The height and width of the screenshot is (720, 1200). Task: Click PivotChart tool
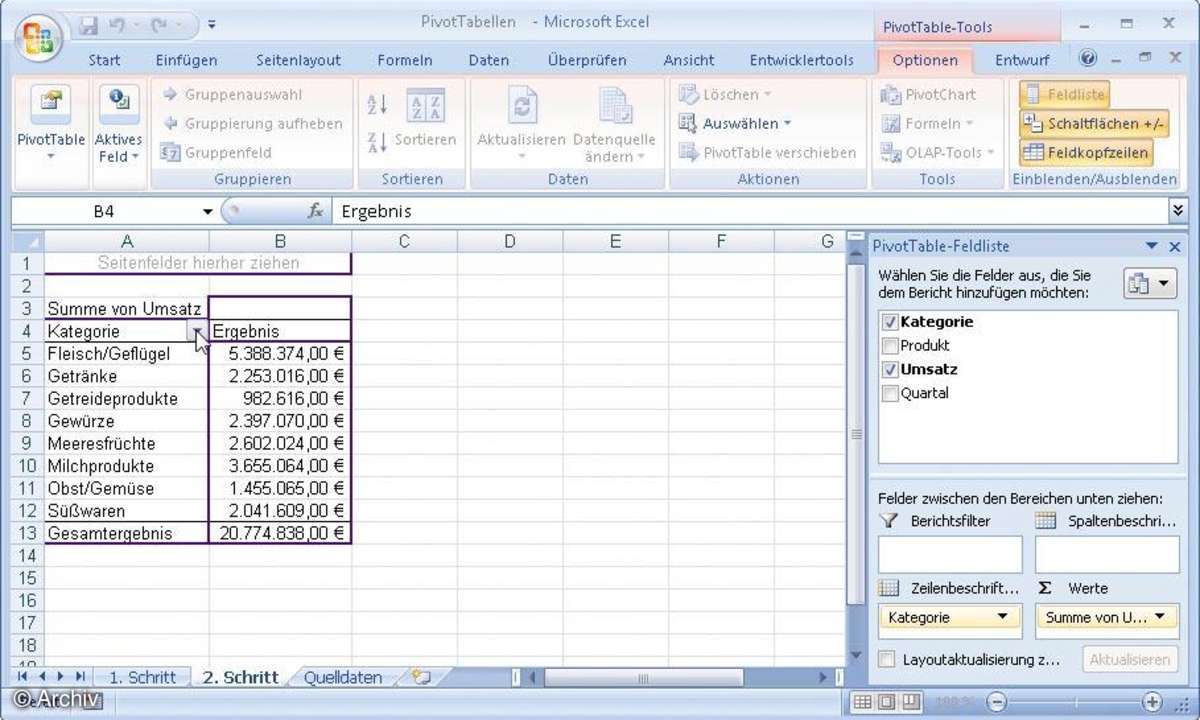click(928, 94)
